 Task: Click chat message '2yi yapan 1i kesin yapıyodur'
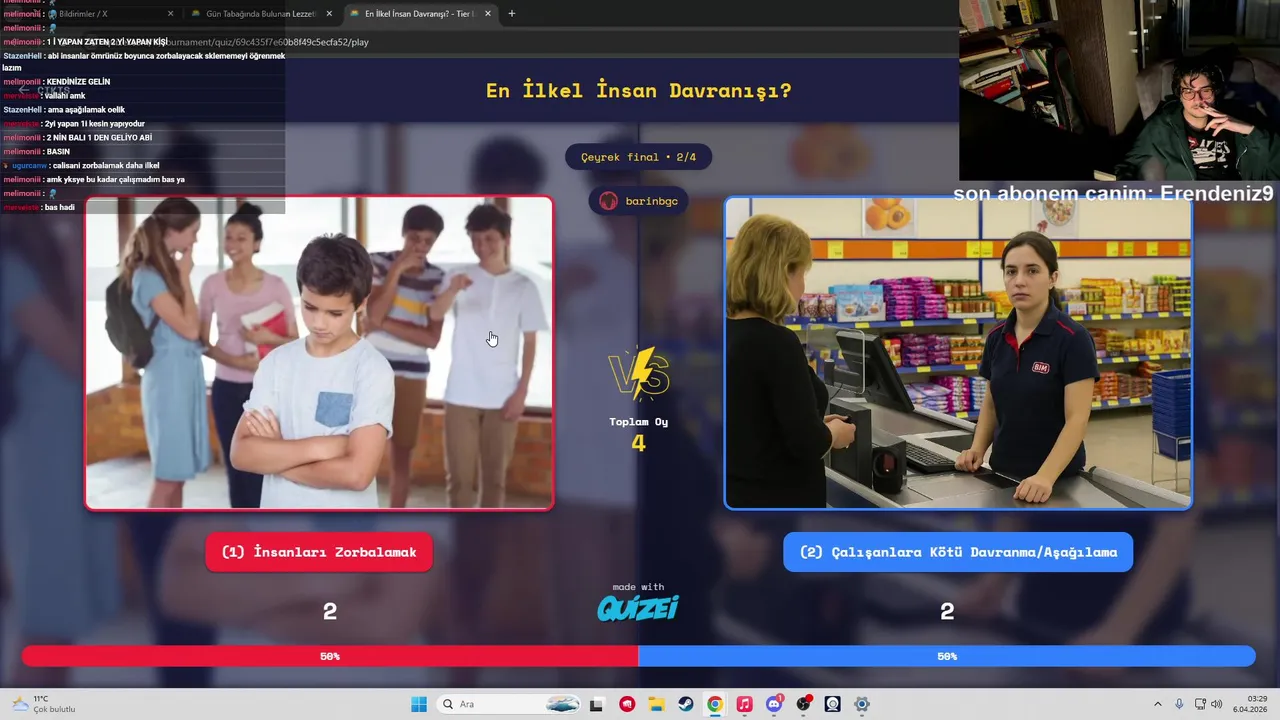pyautogui.click(x=95, y=124)
